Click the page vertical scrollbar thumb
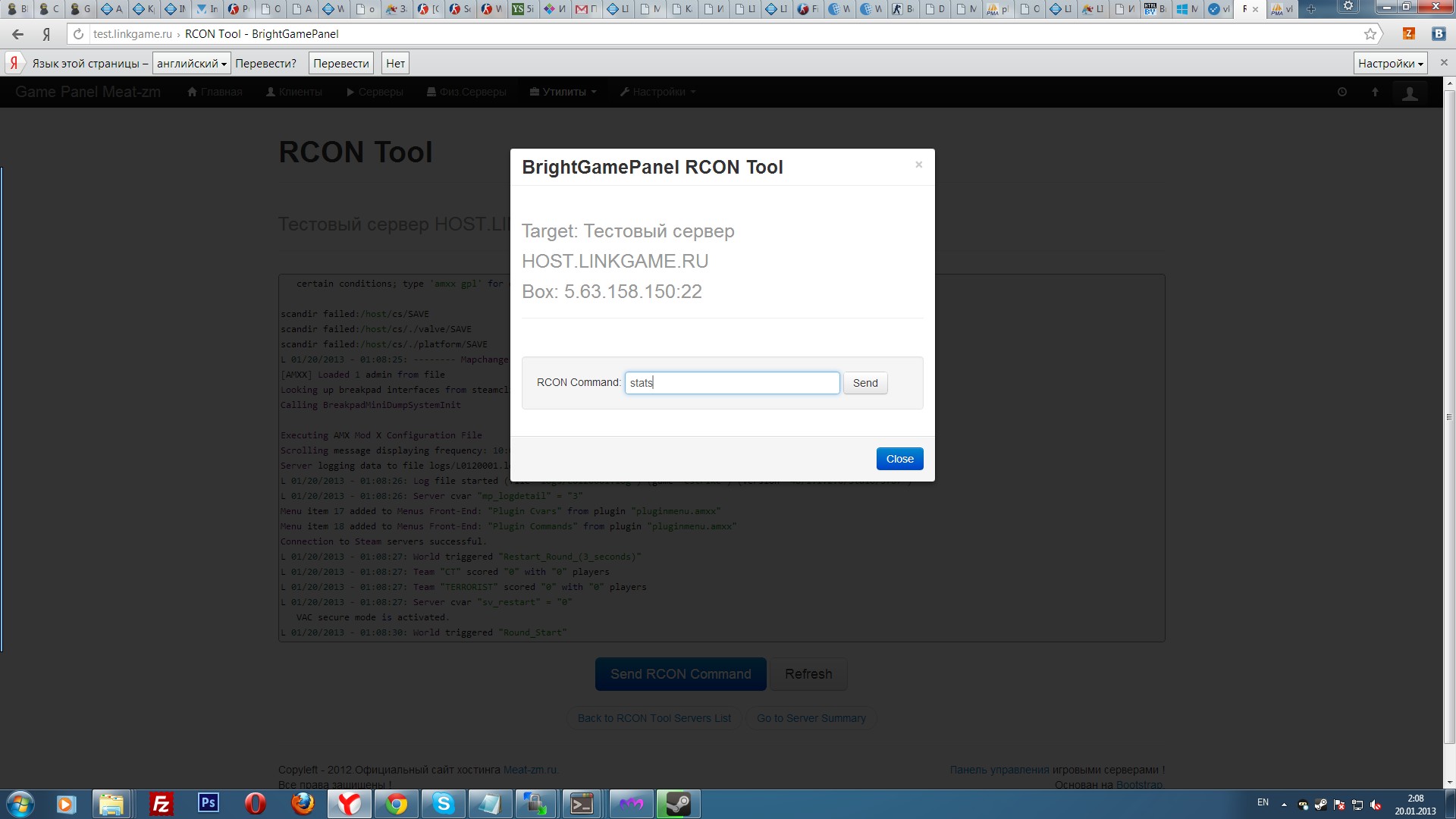Screen dimensions: 1456x819 coord(1449,417)
